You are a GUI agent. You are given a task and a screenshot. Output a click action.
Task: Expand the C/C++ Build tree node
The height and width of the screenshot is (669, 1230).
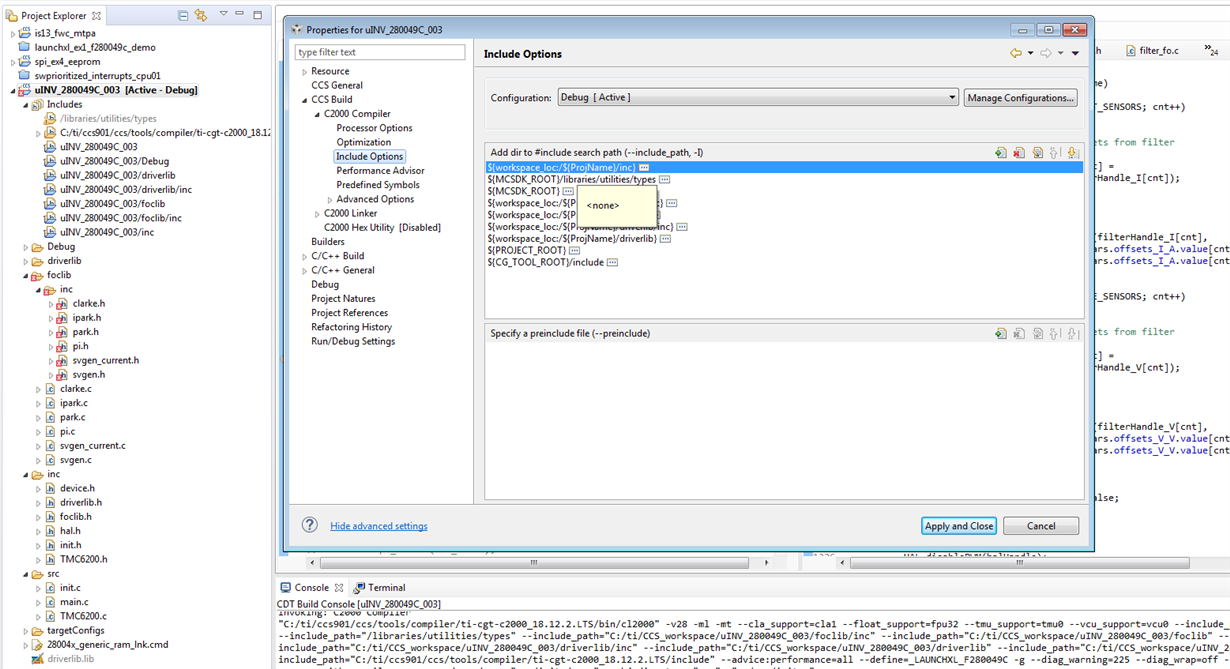[305, 257]
